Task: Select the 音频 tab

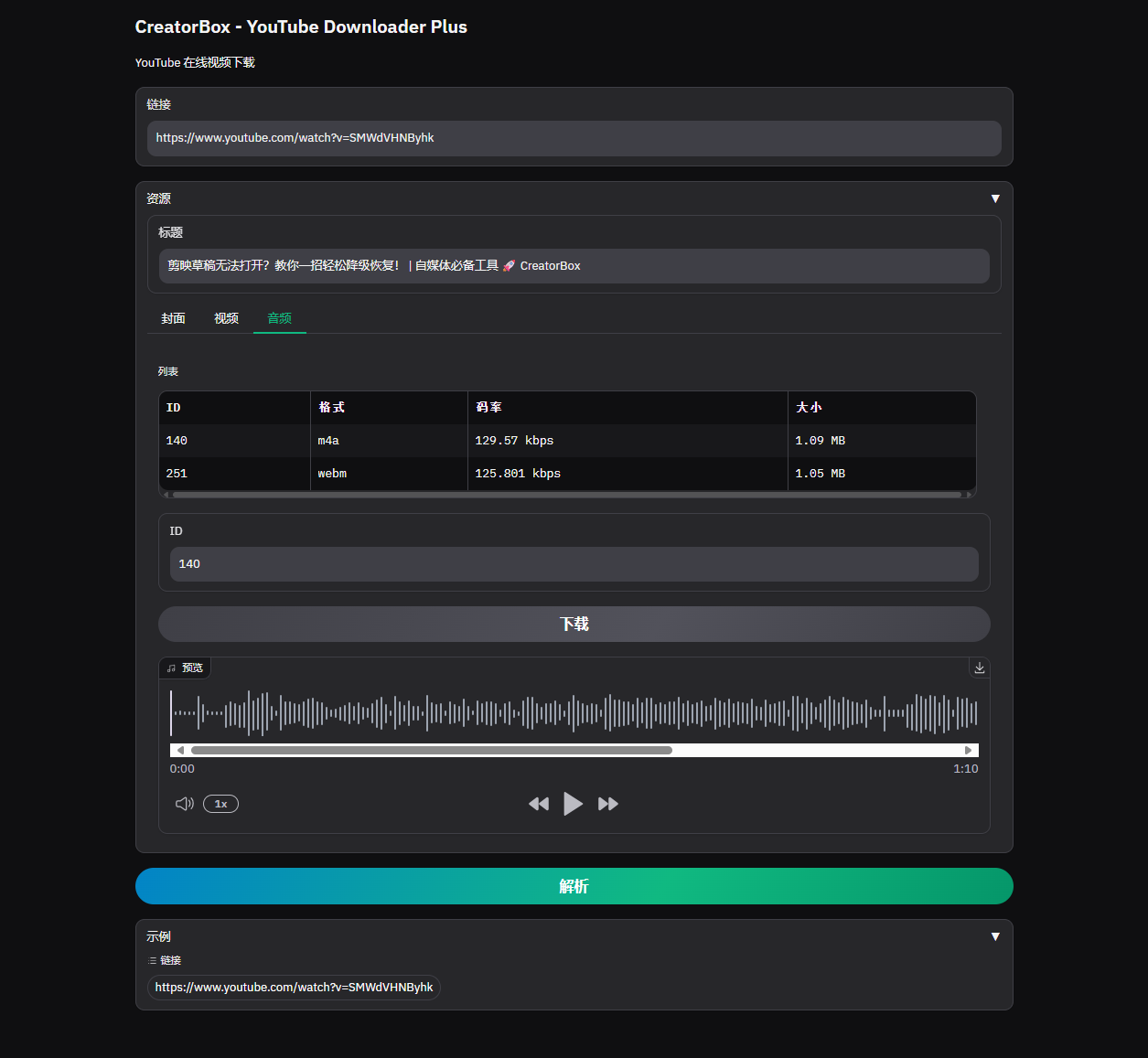Action: point(279,318)
